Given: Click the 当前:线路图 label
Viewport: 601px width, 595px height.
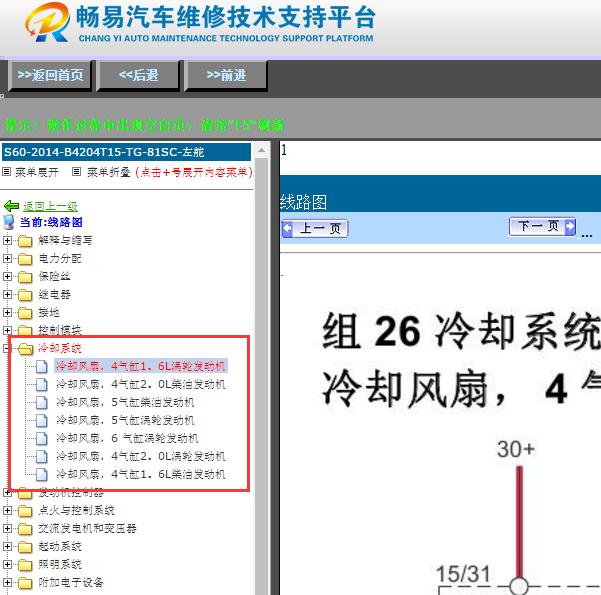Looking at the screenshot, I should point(51,222).
